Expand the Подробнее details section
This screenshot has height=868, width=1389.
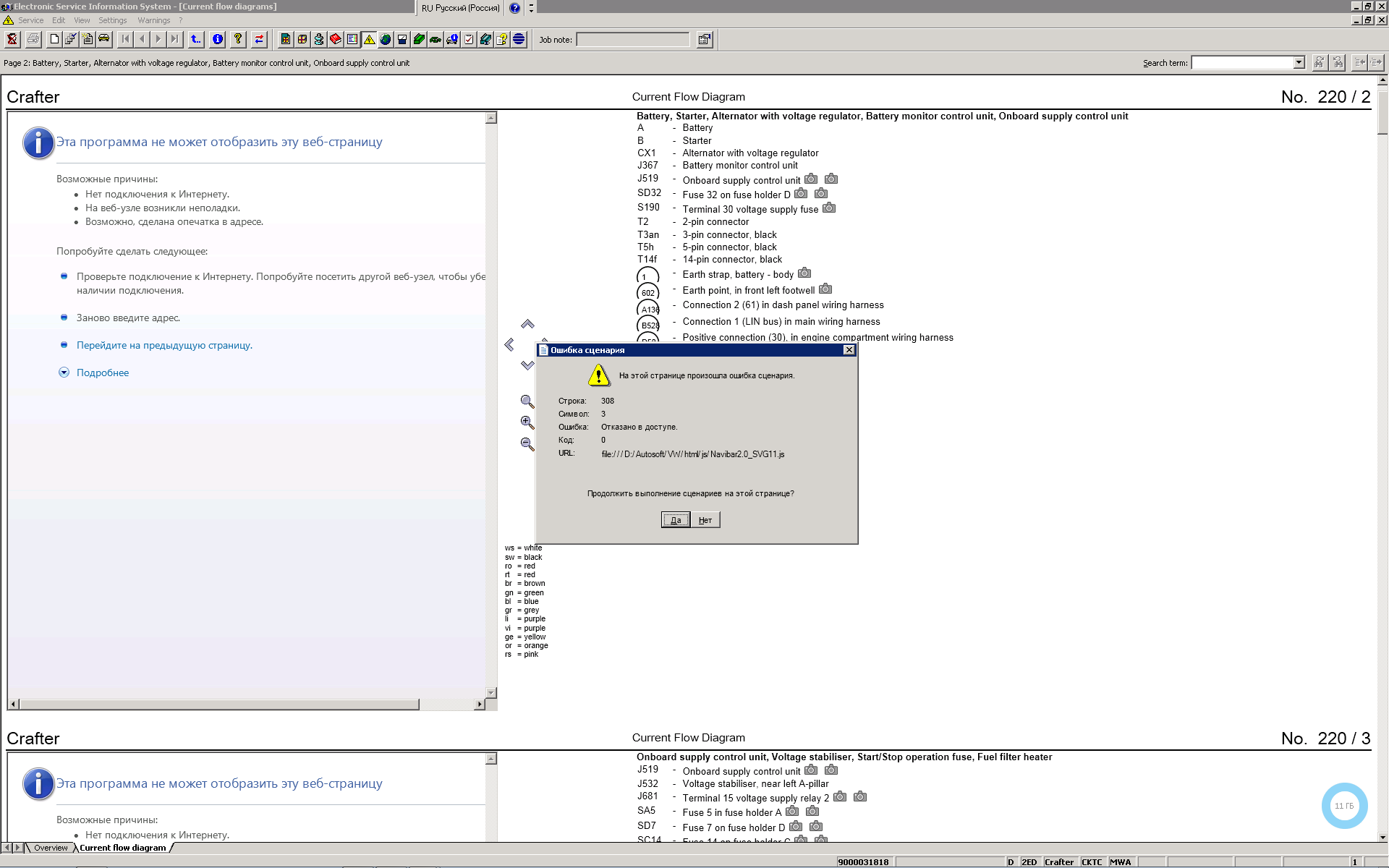pyautogui.click(x=103, y=373)
